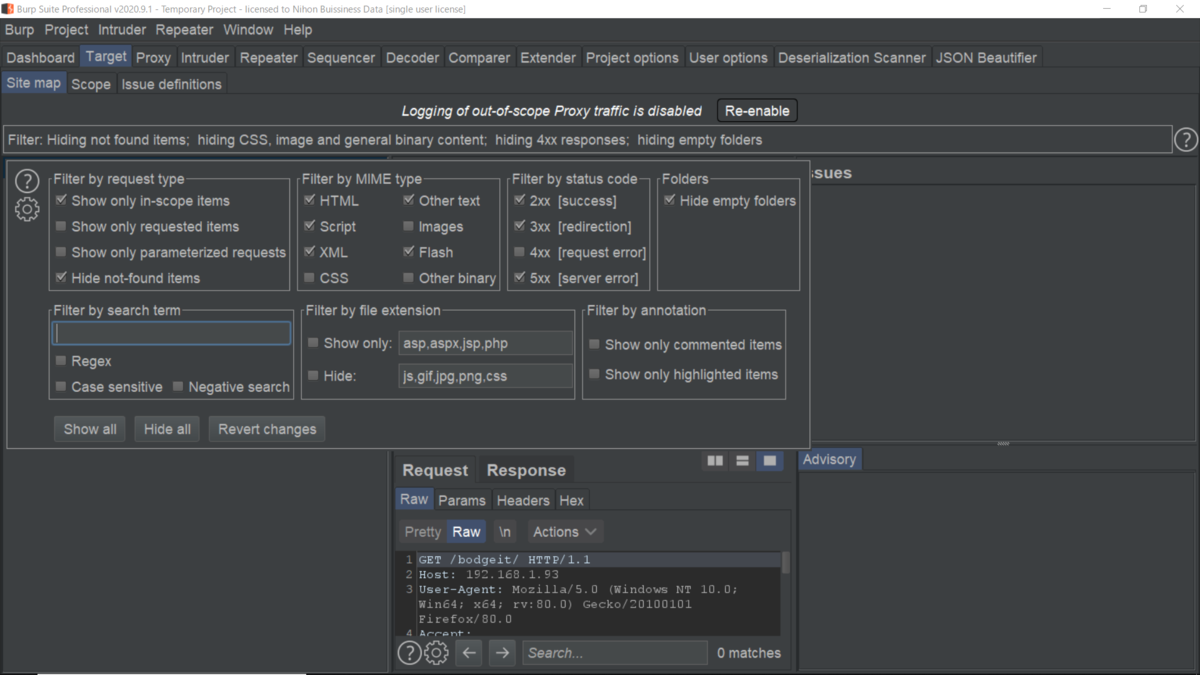
Task: Open Issue definitions sub-tab
Action: pyautogui.click(x=172, y=84)
